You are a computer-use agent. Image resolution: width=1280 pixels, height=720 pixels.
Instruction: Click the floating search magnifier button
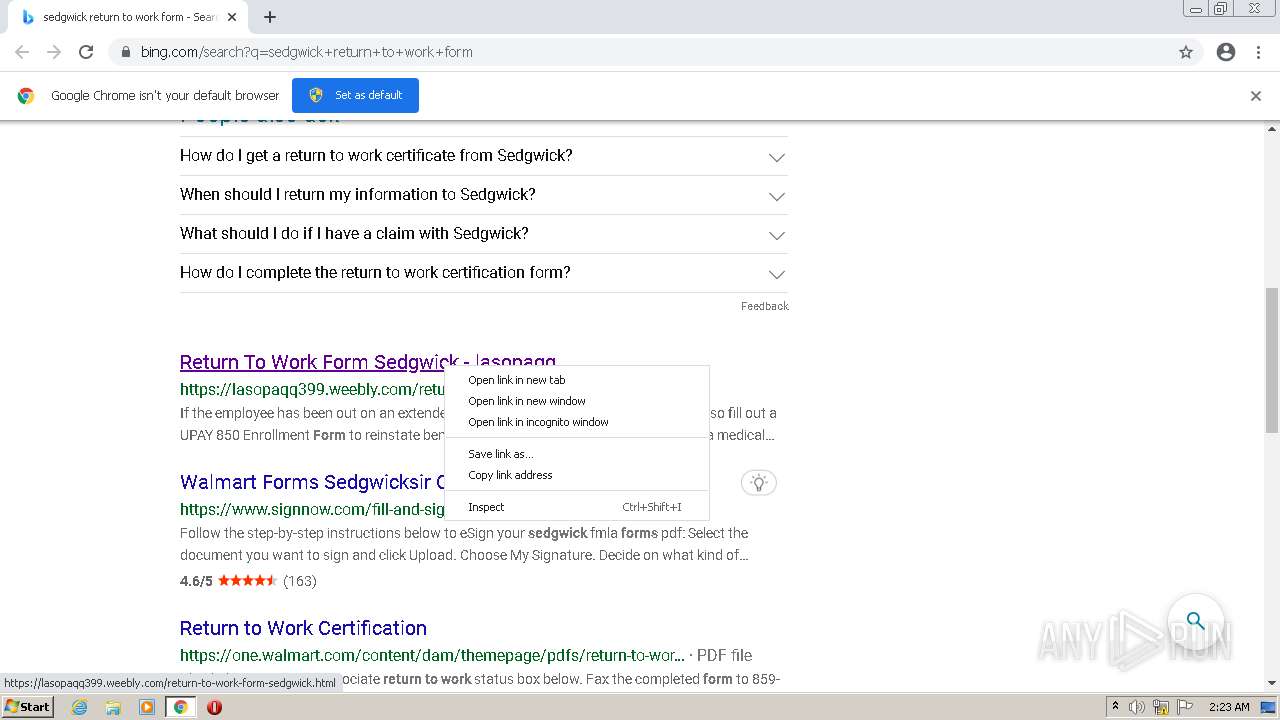click(x=1195, y=621)
